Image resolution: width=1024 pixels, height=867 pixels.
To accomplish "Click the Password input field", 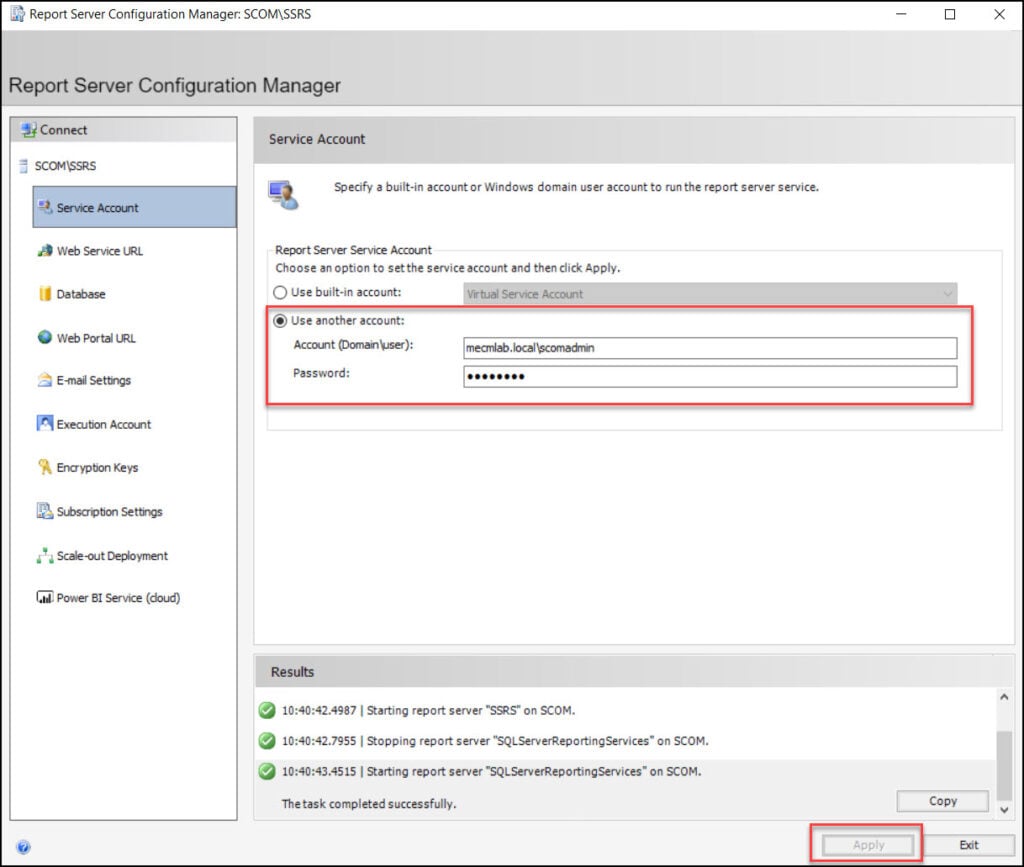I will coord(710,376).
